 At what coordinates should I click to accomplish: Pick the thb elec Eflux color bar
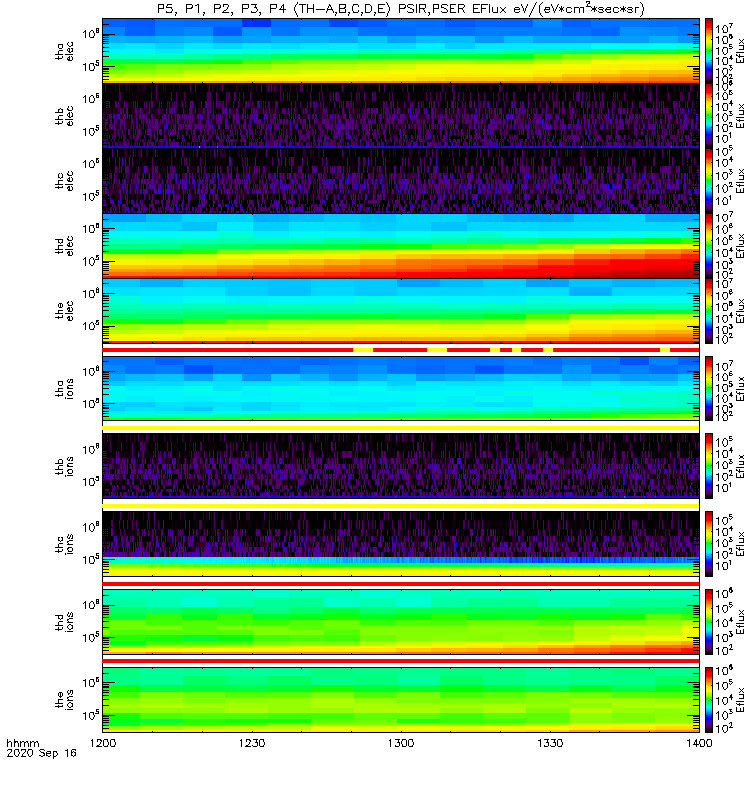[x=709, y=115]
